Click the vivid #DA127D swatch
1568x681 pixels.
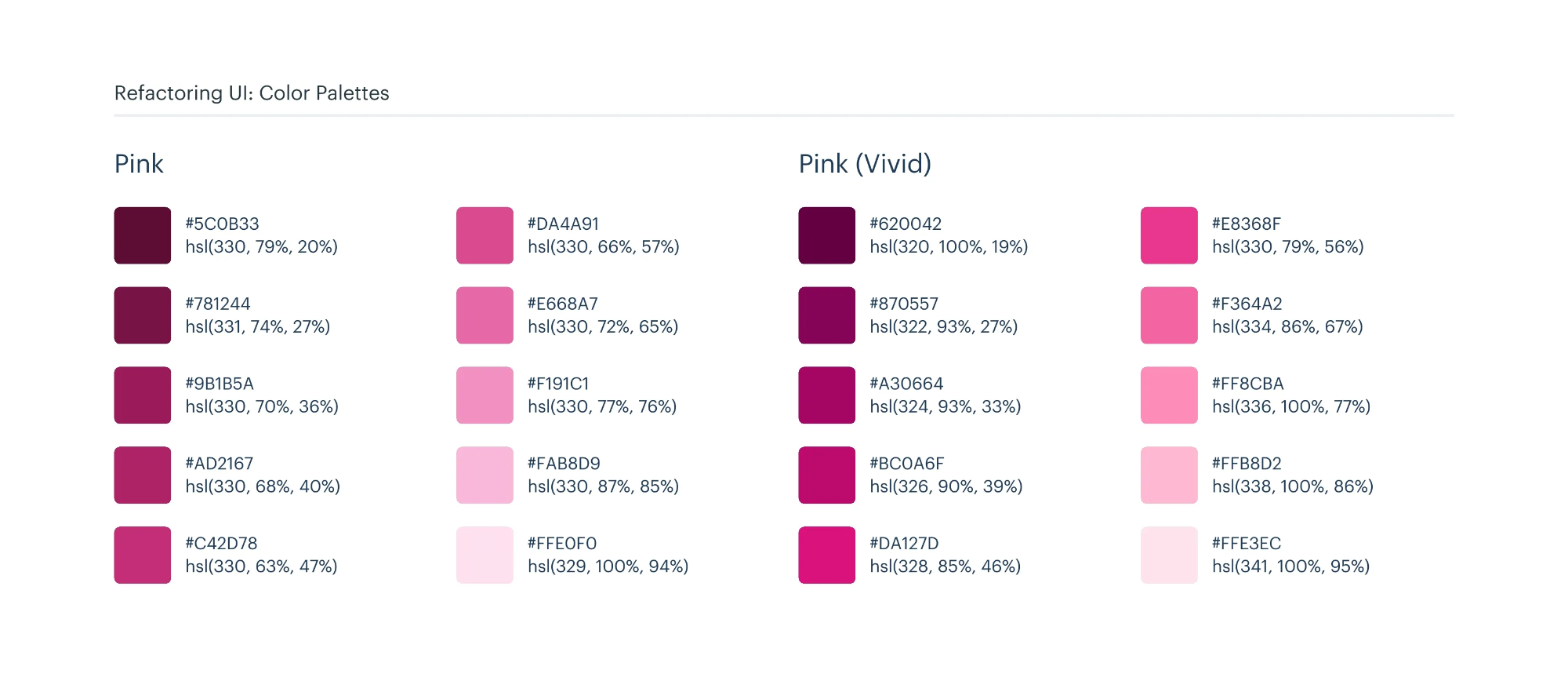[x=827, y=555]
